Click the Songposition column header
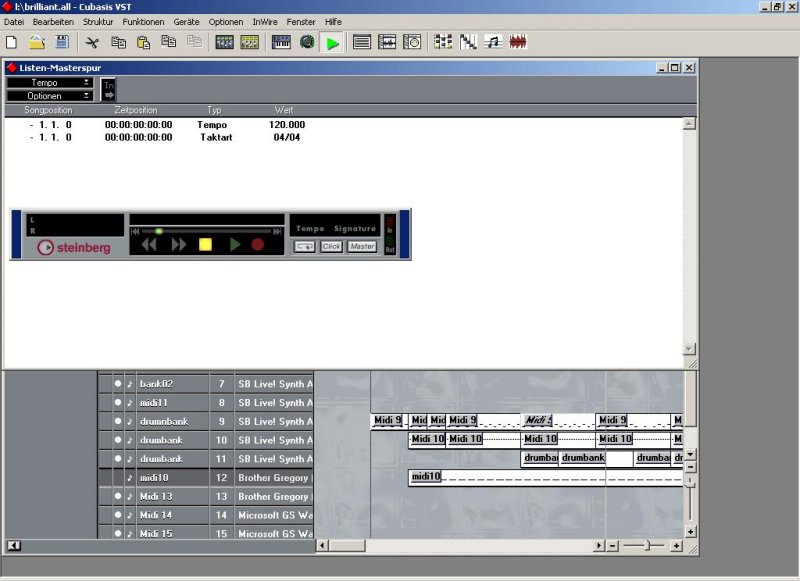The width and height of the screenshot is (800, 581). (x=48, y=110)
